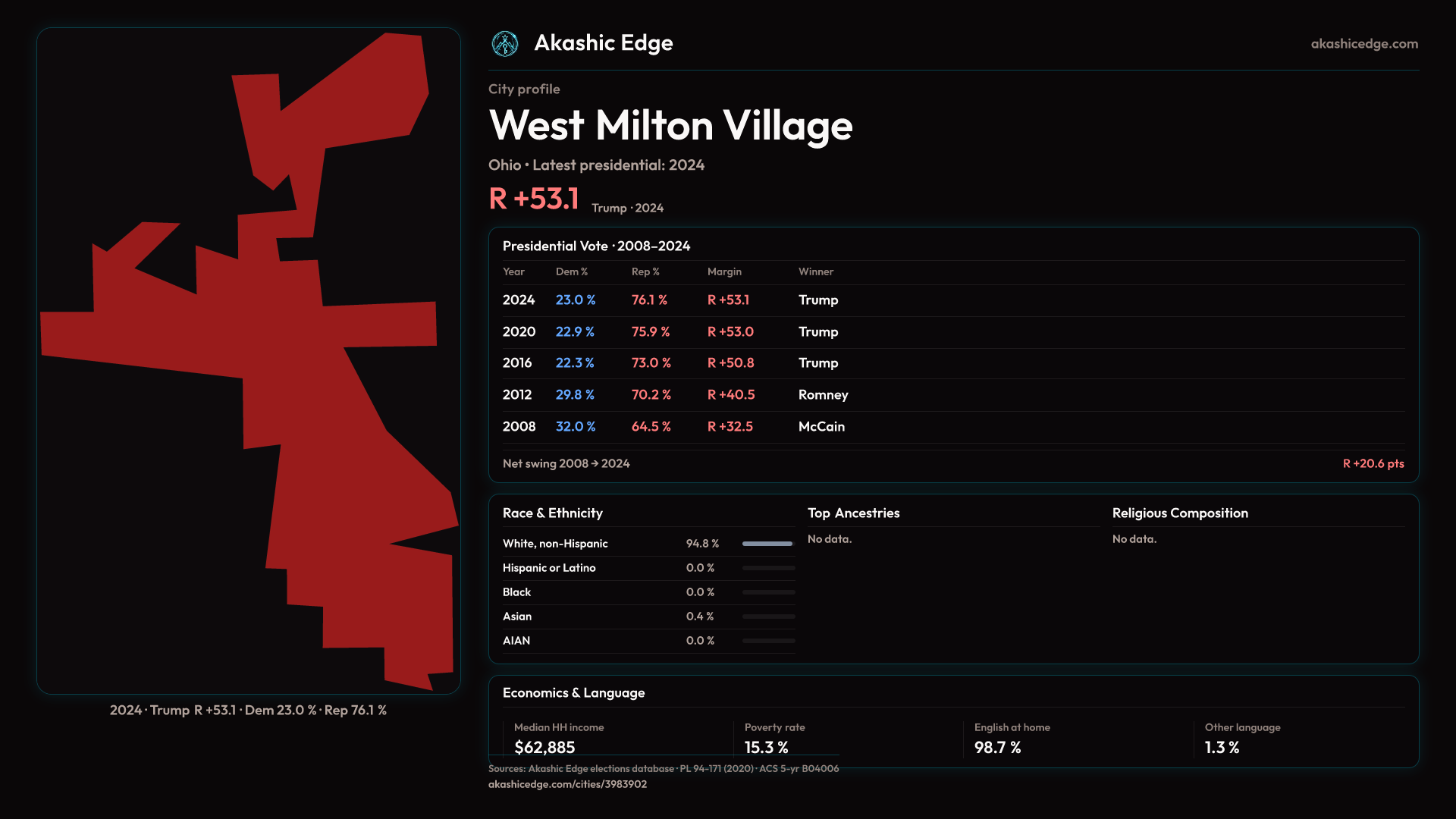Select the 2020 election year row
1456x819 pixels.
click(x=519, y=332)
